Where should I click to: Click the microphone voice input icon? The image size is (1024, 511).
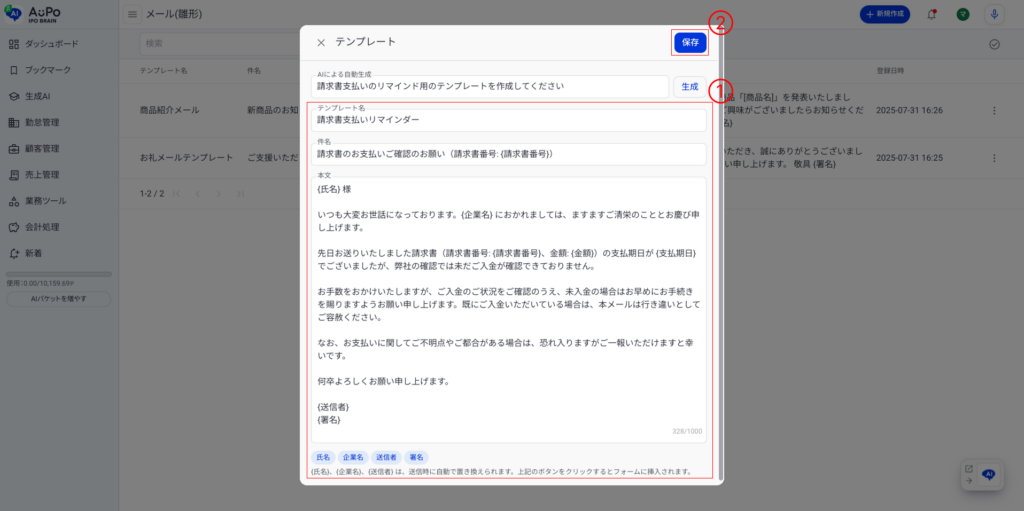994,15
